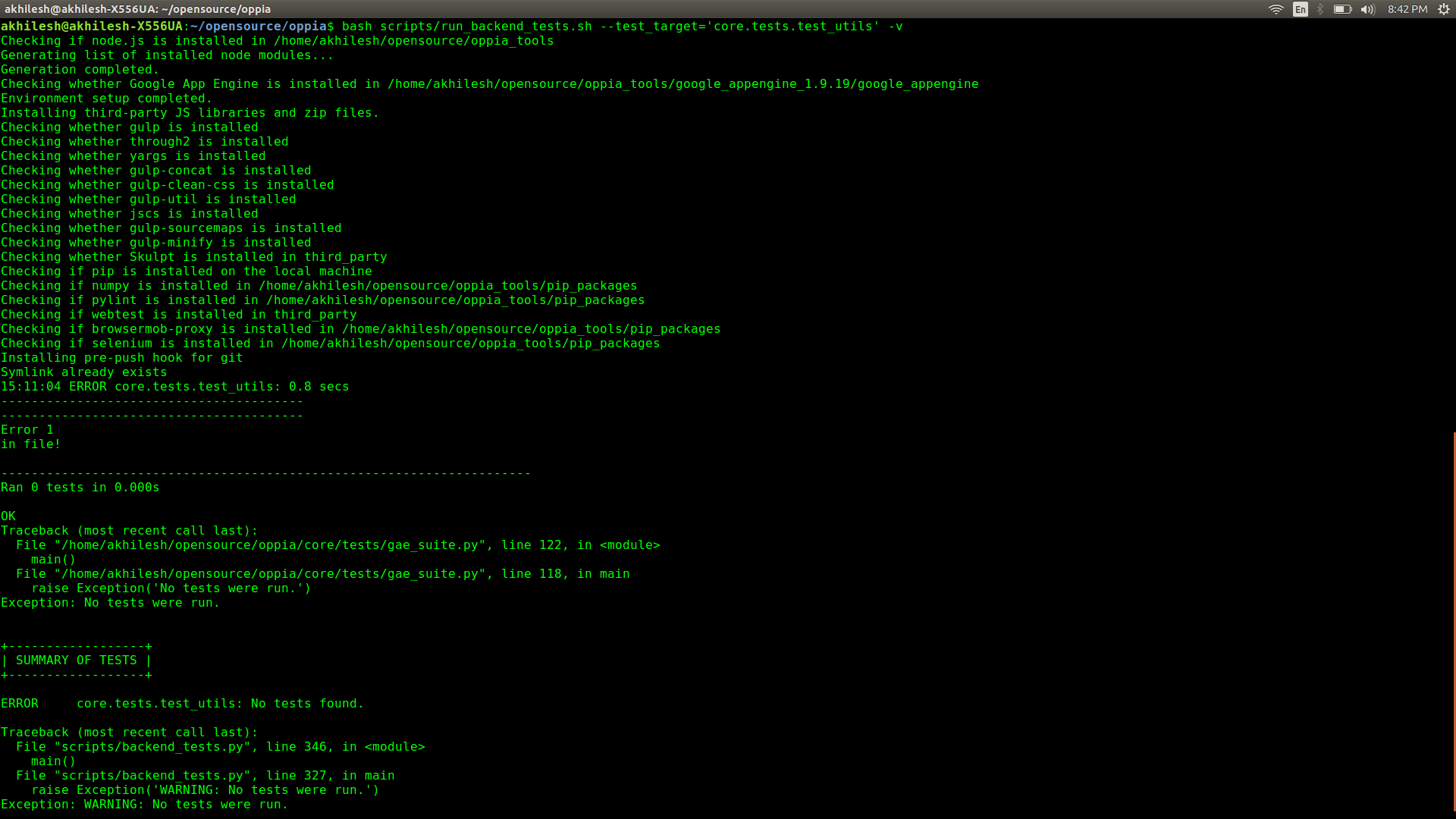
Task: Click 'Generation completed.' line
Action: (80, 70)
